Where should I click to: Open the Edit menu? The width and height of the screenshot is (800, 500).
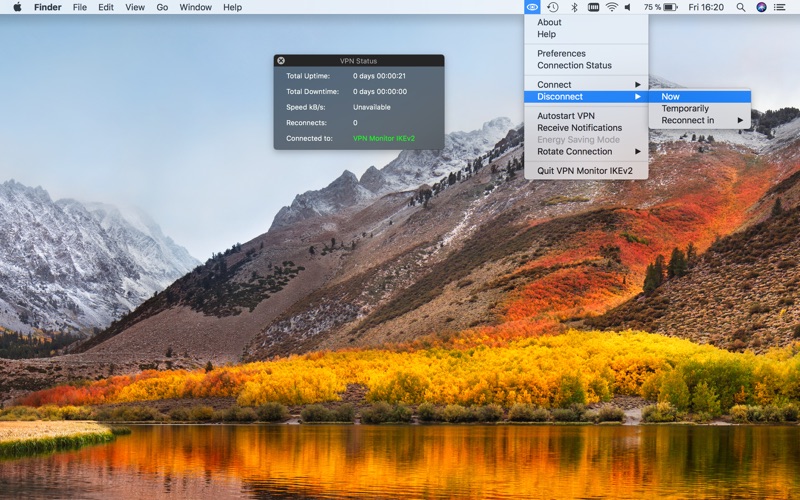coord(106,7)
